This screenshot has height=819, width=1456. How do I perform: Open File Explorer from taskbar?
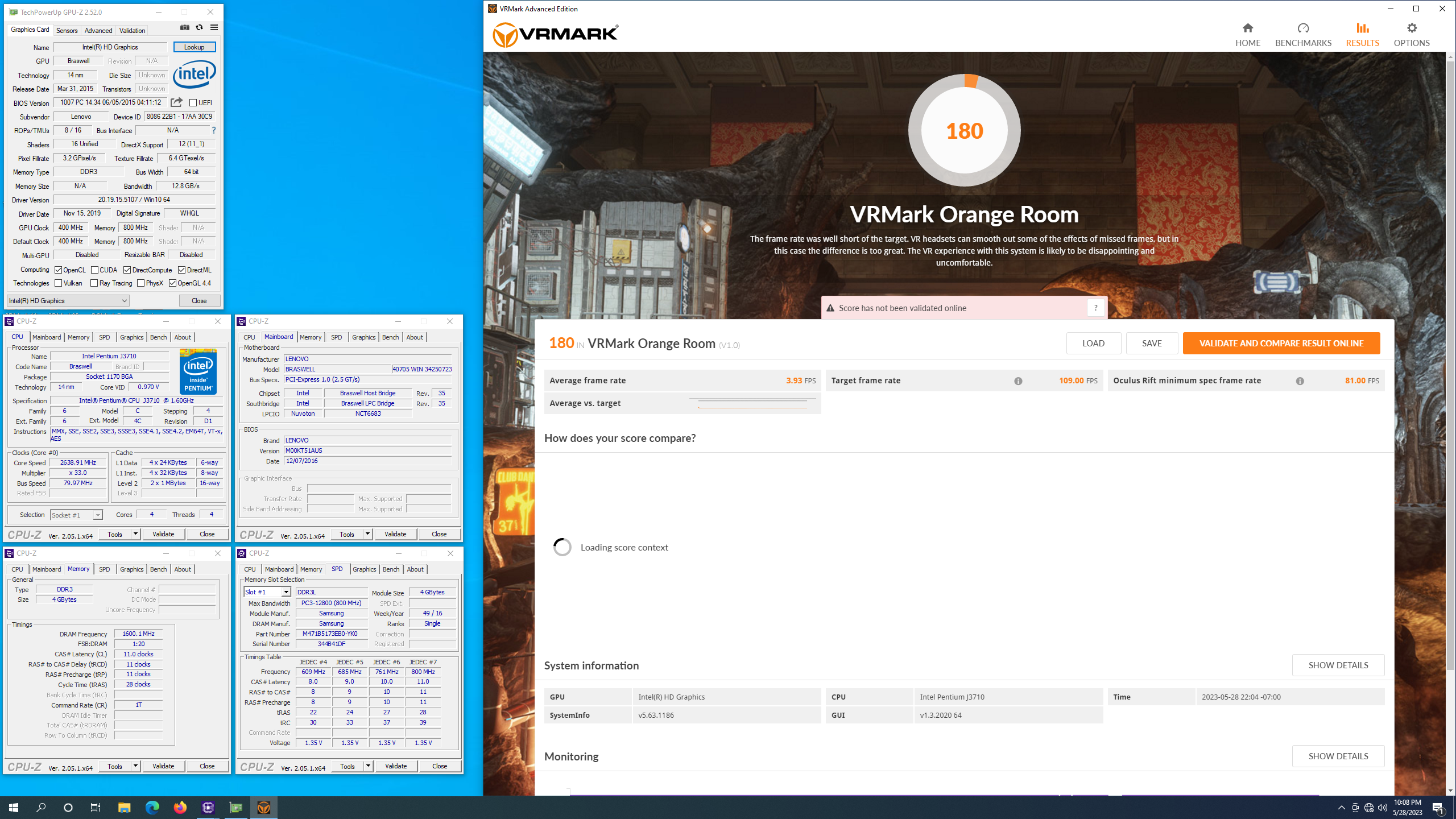pos(124,808)
